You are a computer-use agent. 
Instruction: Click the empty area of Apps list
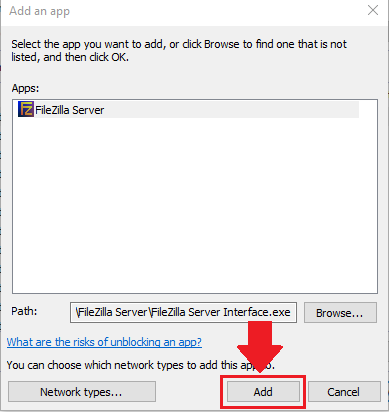point(195,207)
